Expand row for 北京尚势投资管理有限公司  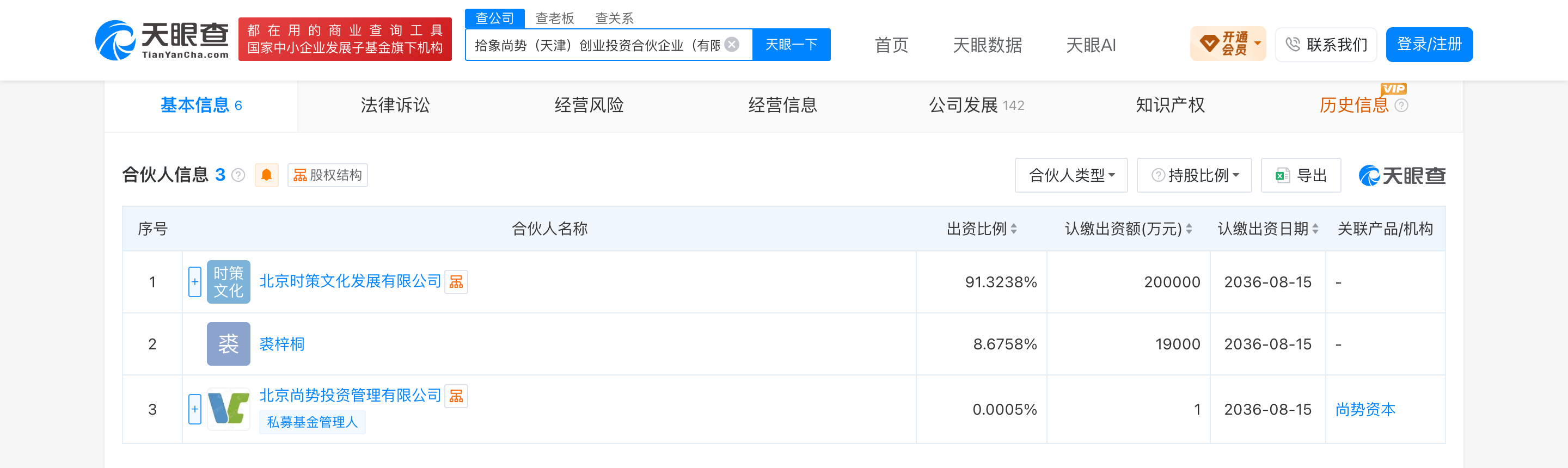[195, 409]
